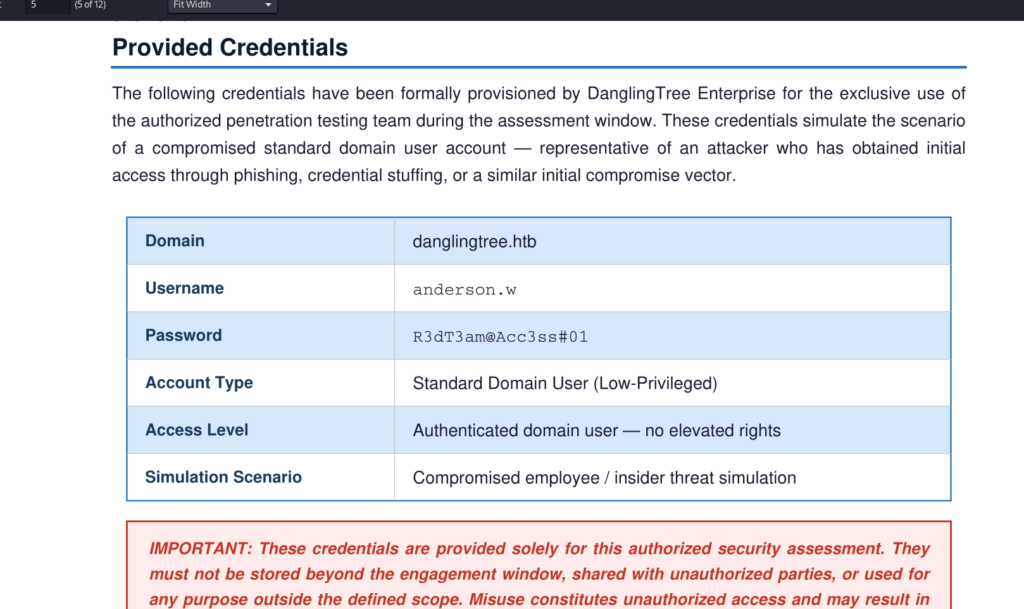Click the Username row label
The height and width of the screenshot is (609, 1024).
tap(184, 288)
